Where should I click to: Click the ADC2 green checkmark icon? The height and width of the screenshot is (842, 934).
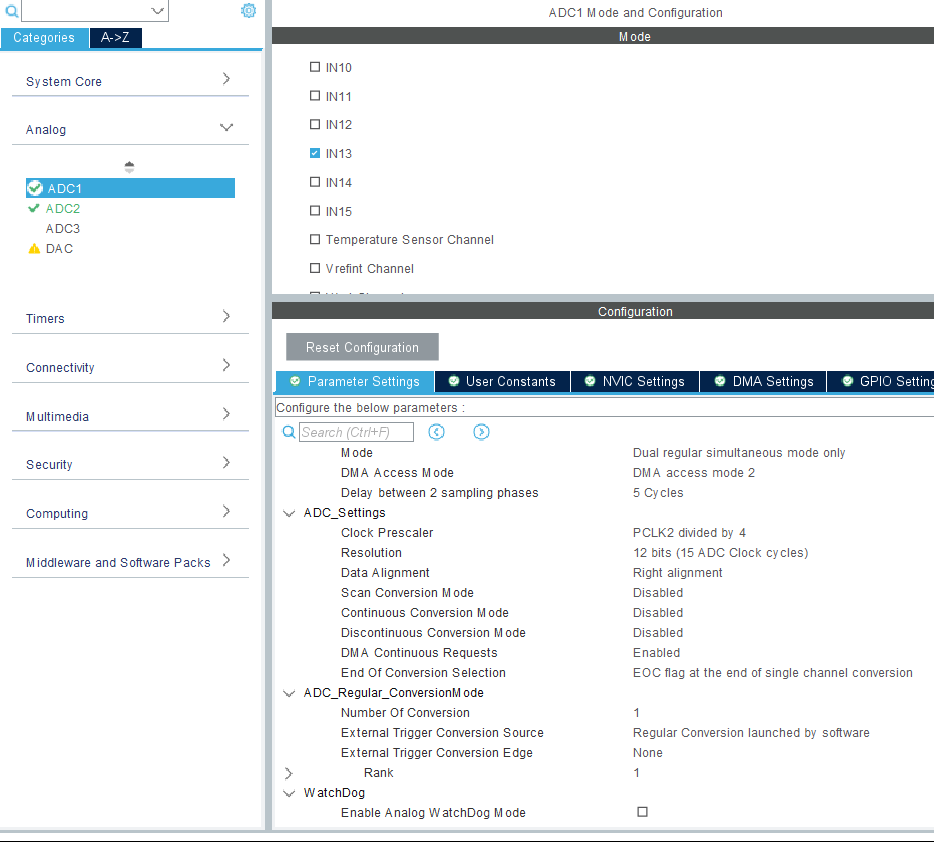[34, 208]
